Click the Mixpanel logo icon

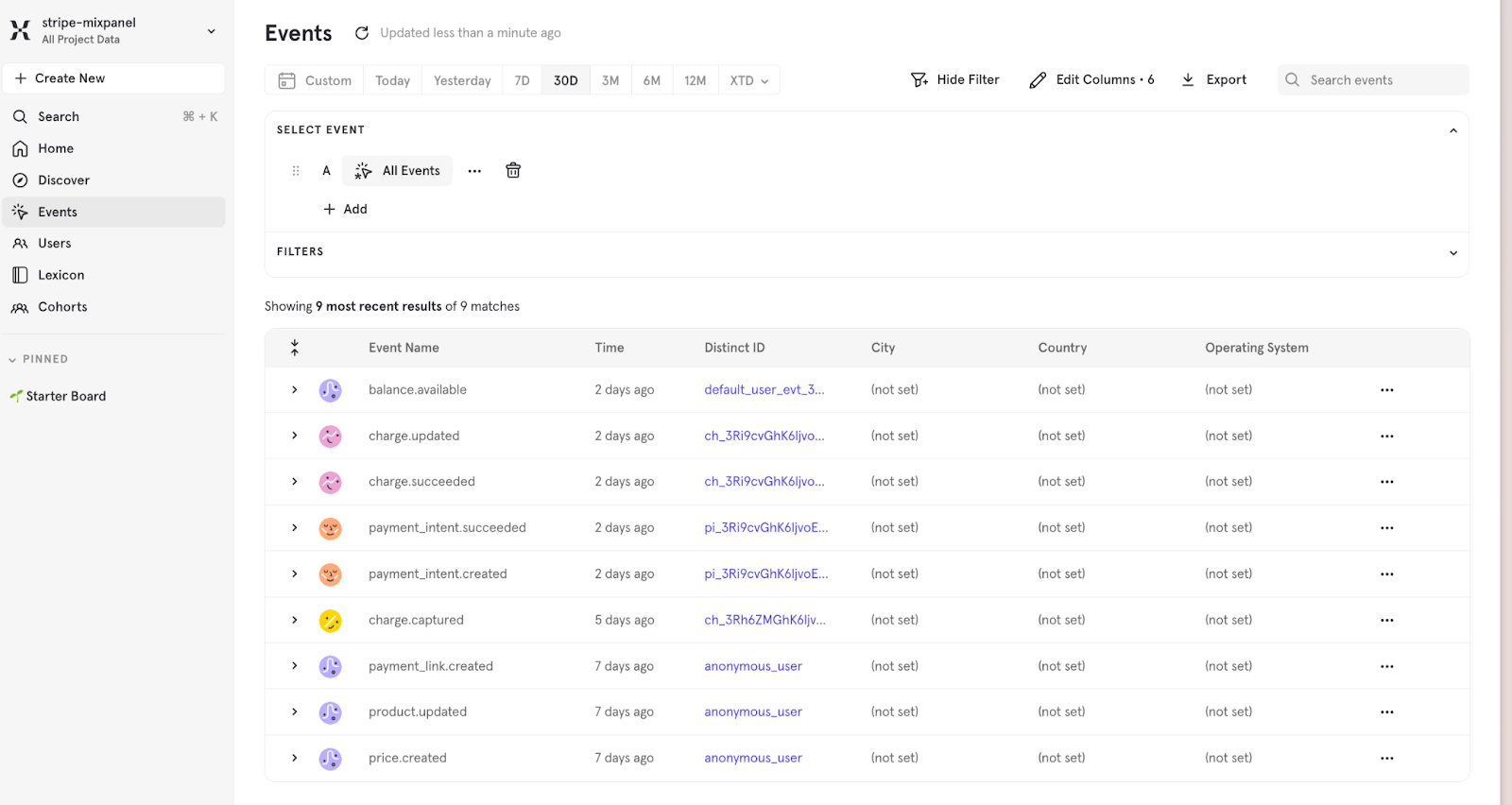20,30
